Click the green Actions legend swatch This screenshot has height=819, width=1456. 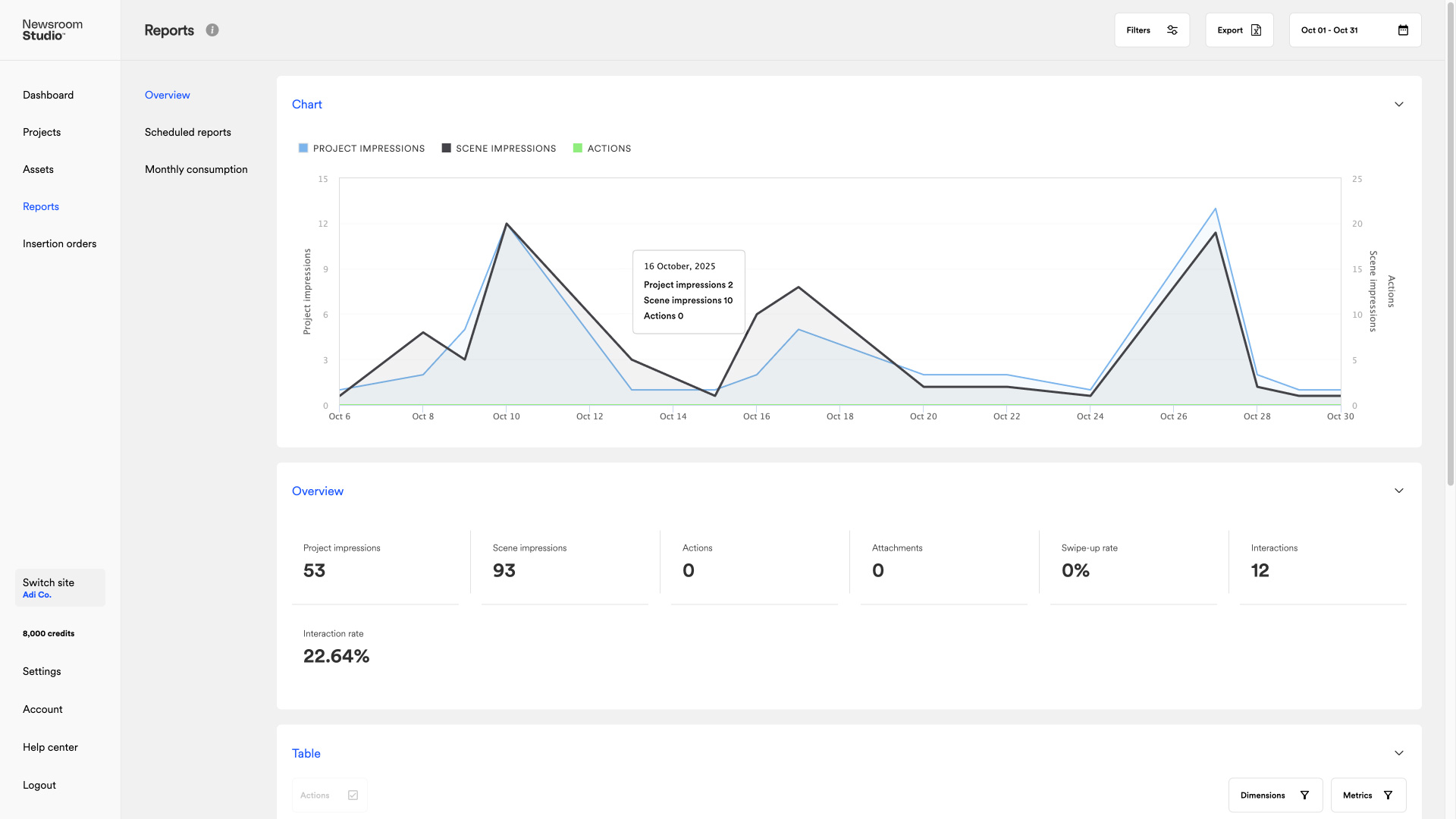point(578,149)
